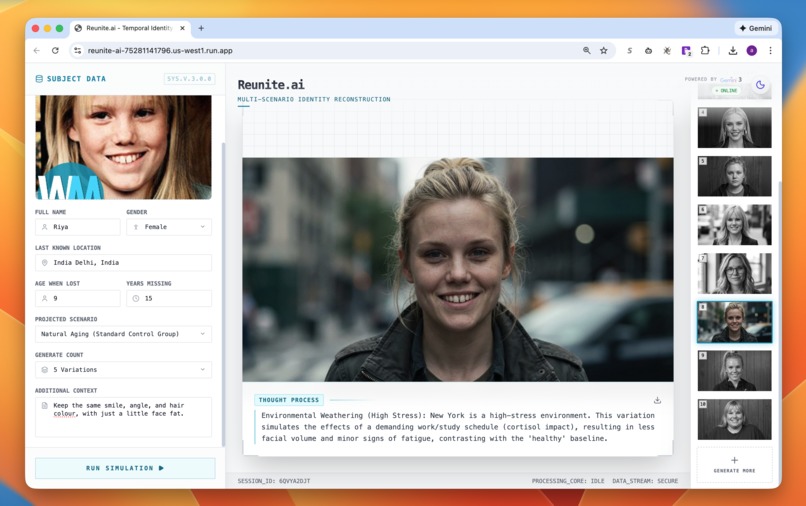This screenshot has width=806, height=506.
Task: Click PROCESSING_CORE: IDLE status text
Action: (x=568, y=481)
